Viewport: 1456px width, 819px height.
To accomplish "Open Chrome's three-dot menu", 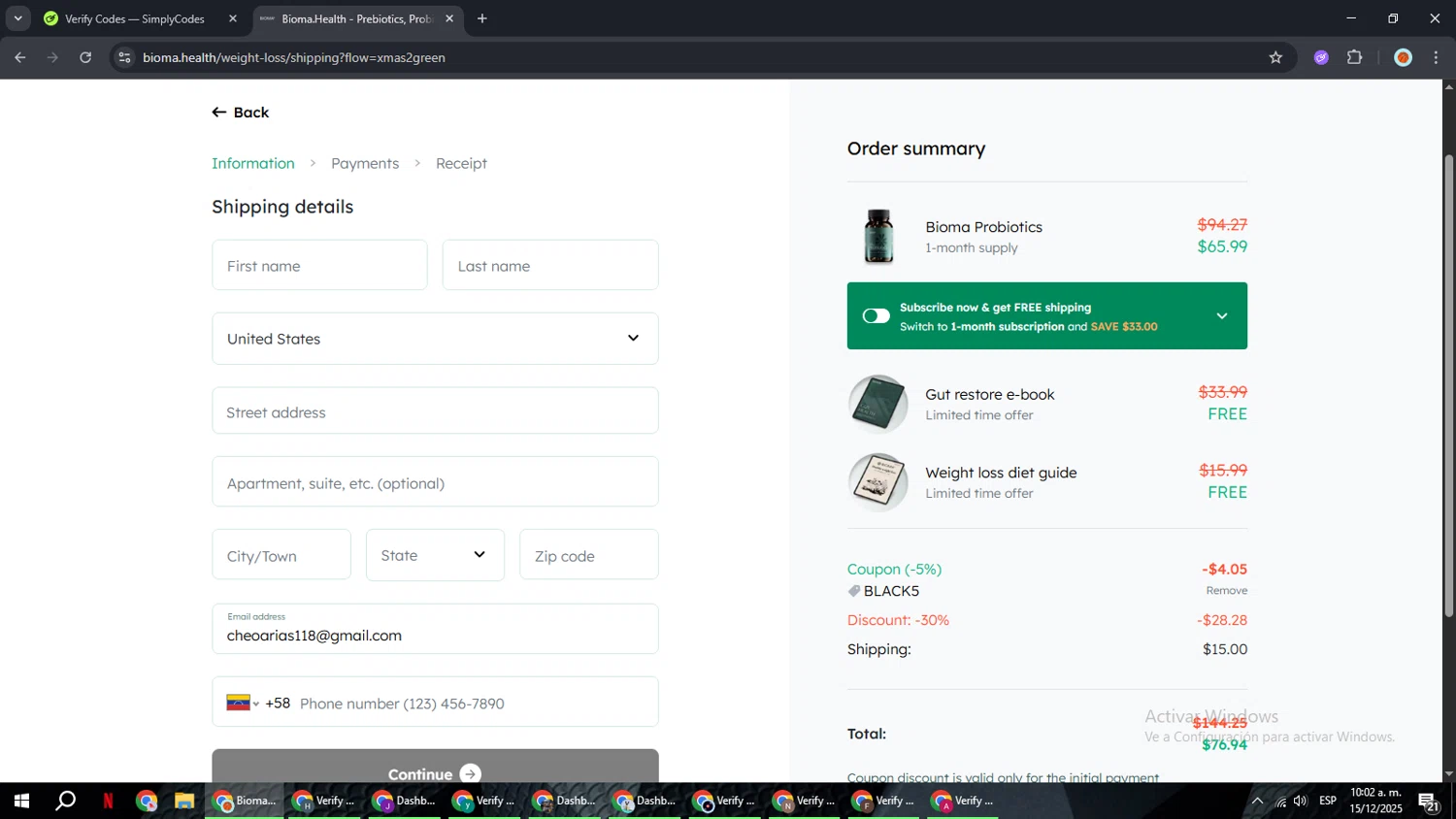I will point(1436,57).
